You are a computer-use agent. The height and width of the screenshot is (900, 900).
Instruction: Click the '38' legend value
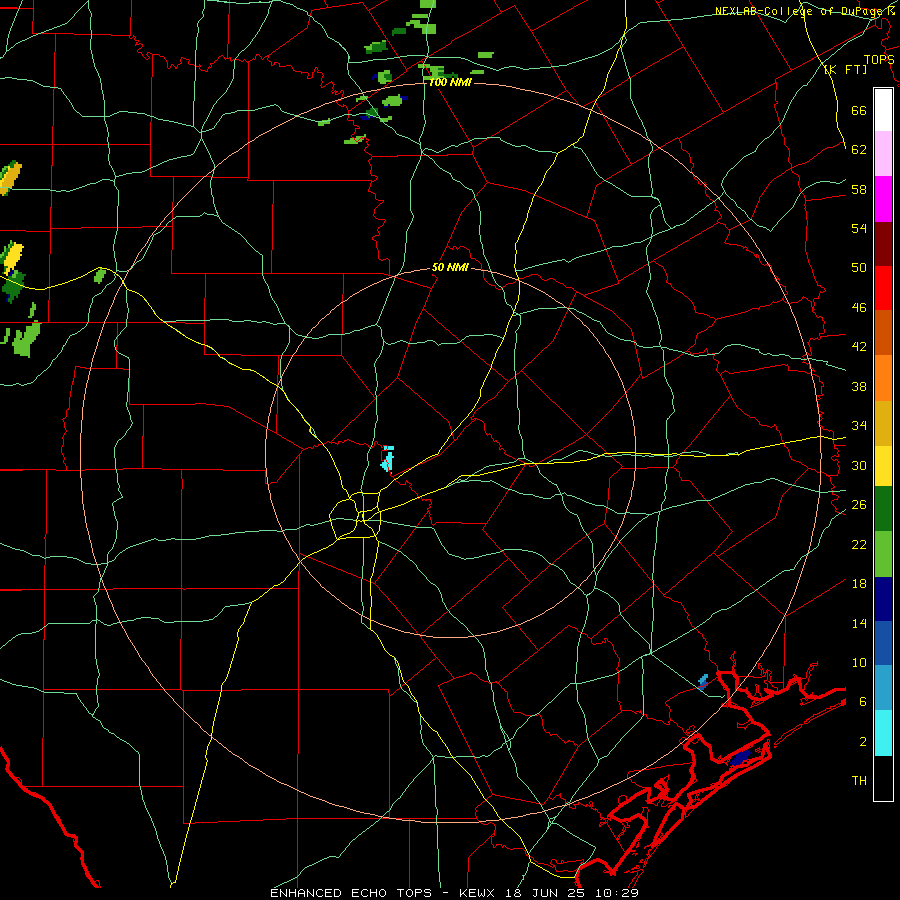(859, 386)
